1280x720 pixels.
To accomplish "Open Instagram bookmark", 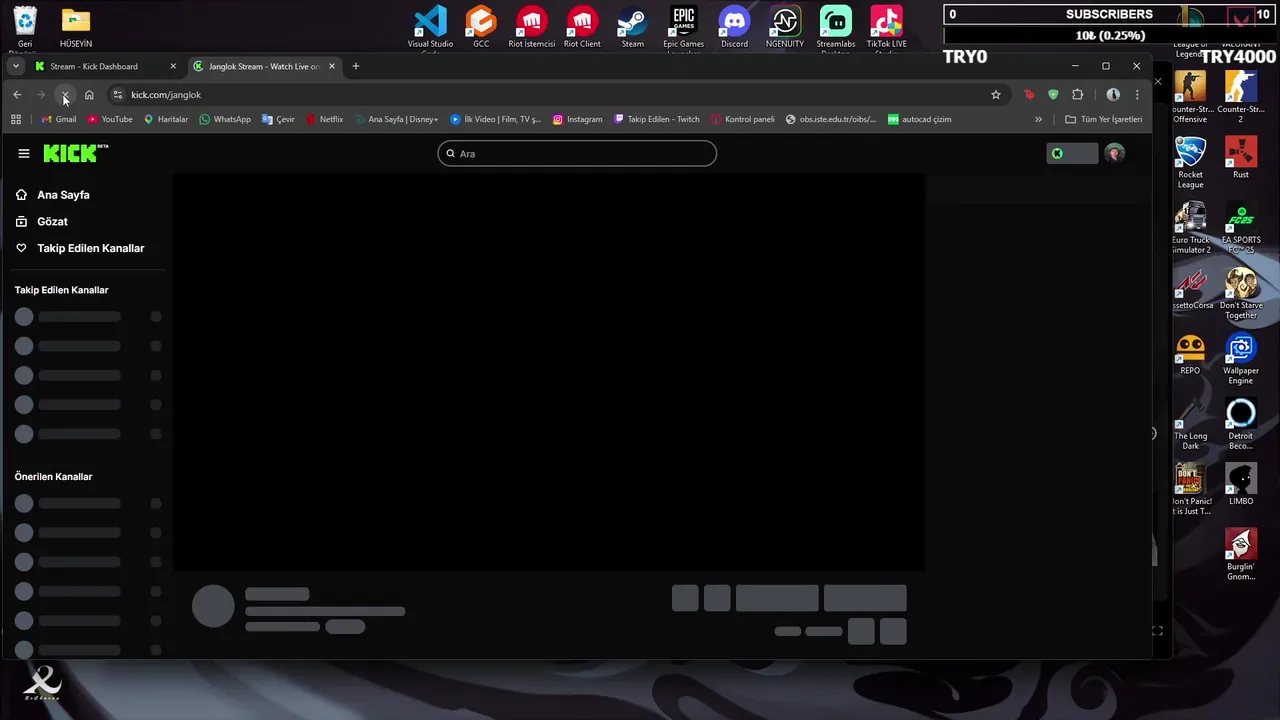I will pos(578,119).
